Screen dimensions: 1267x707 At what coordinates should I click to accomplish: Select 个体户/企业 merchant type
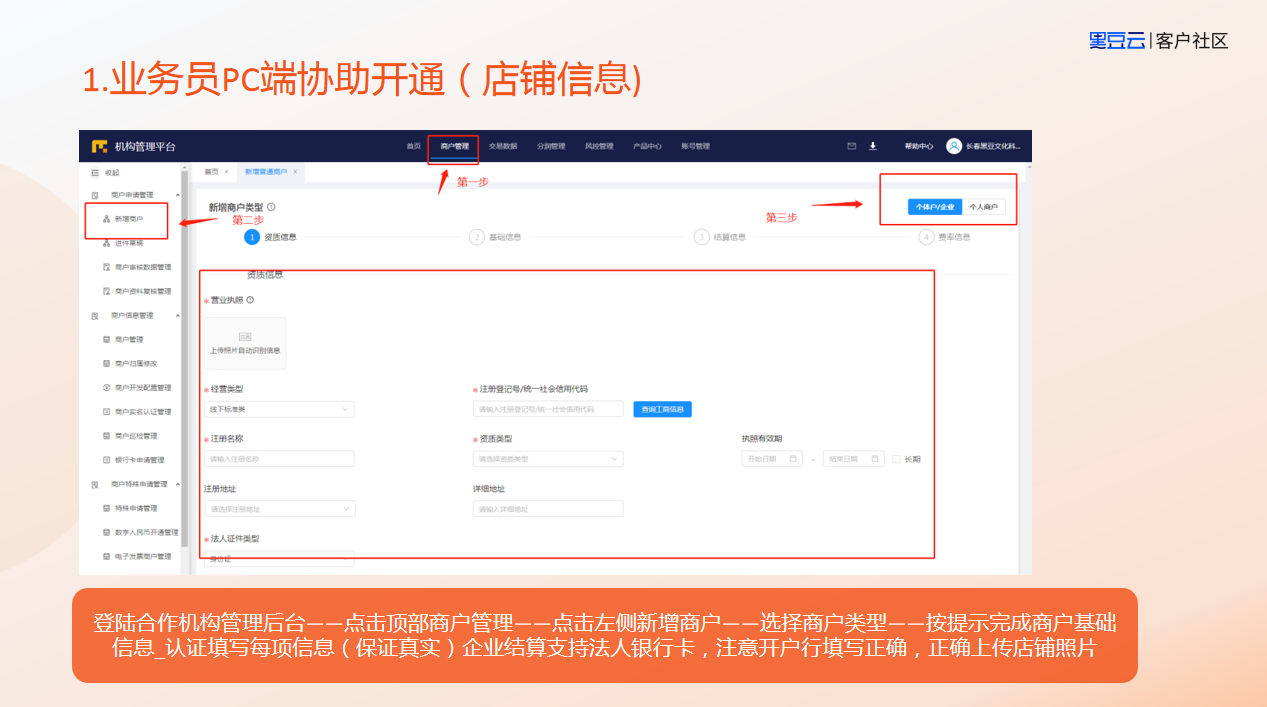coord(935,207)
